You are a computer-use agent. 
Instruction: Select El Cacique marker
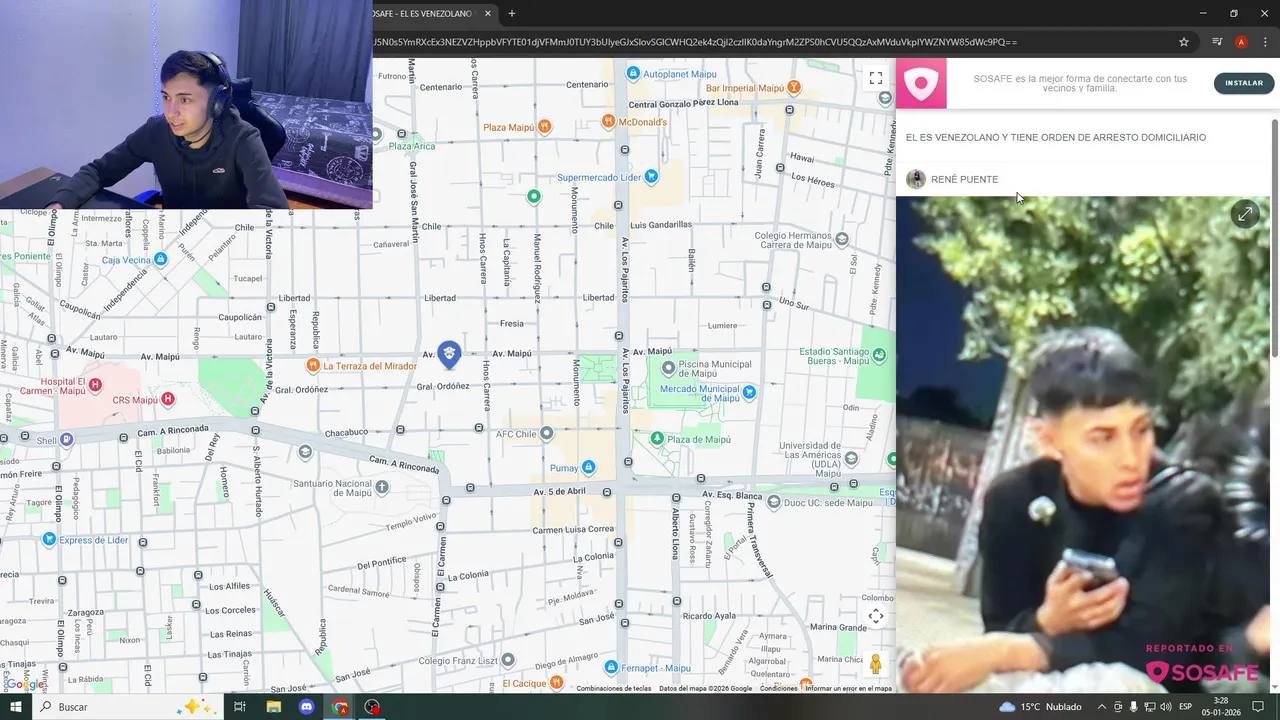click(x=555, y=683)
